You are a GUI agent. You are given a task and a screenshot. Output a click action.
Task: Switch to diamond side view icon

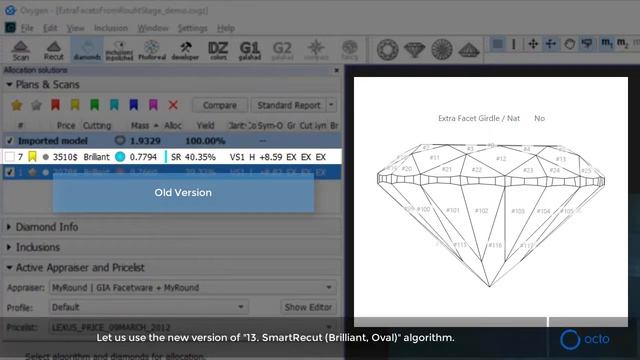pos(415,50)
